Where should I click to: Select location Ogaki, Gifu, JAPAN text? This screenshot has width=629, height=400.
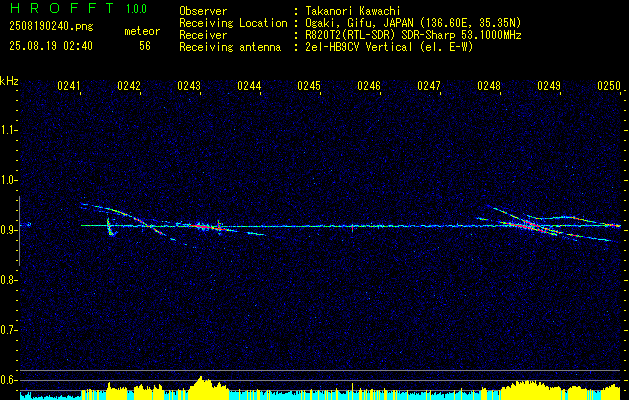[413, 23]
